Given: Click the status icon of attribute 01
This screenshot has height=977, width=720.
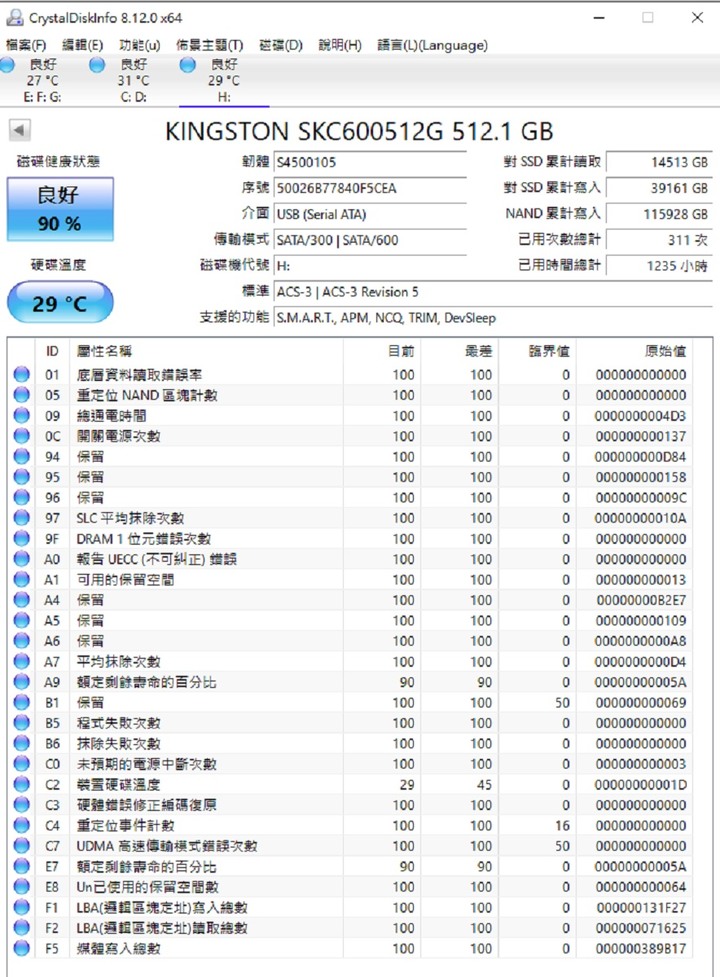Looking at the screenshot, I should point(22,374).
